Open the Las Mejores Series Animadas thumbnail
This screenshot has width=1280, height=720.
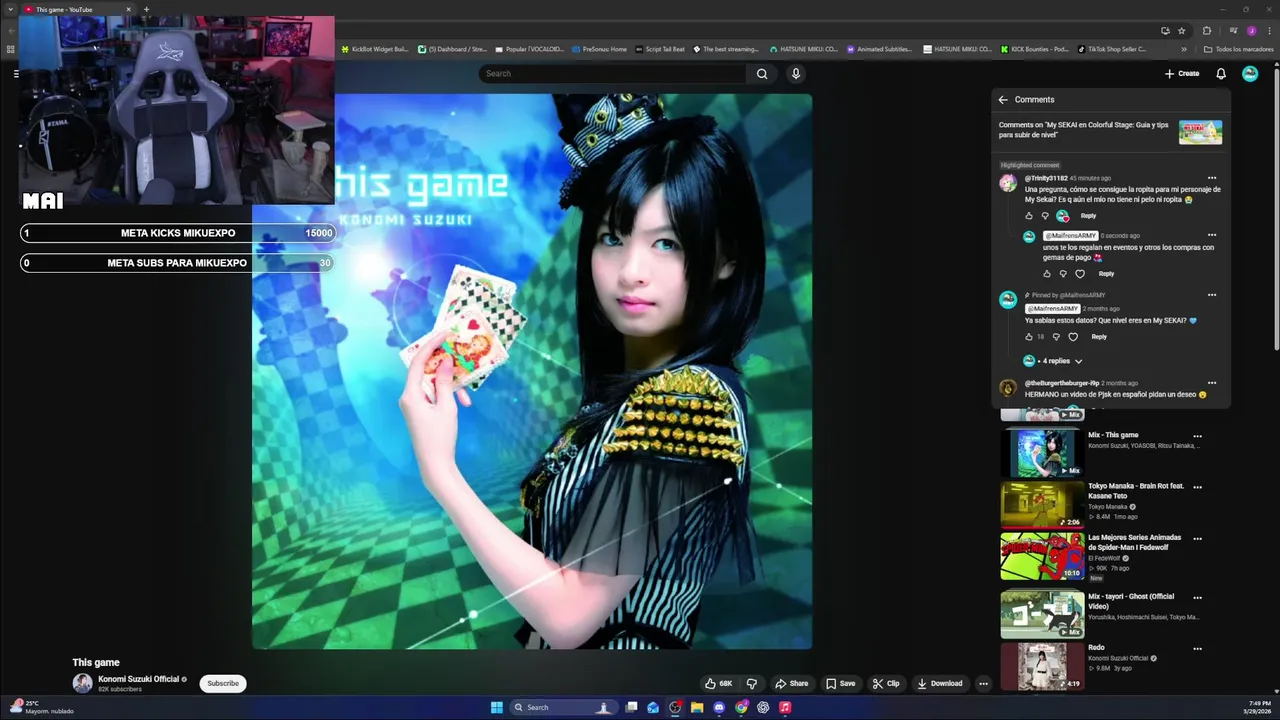click(1042, 556)
